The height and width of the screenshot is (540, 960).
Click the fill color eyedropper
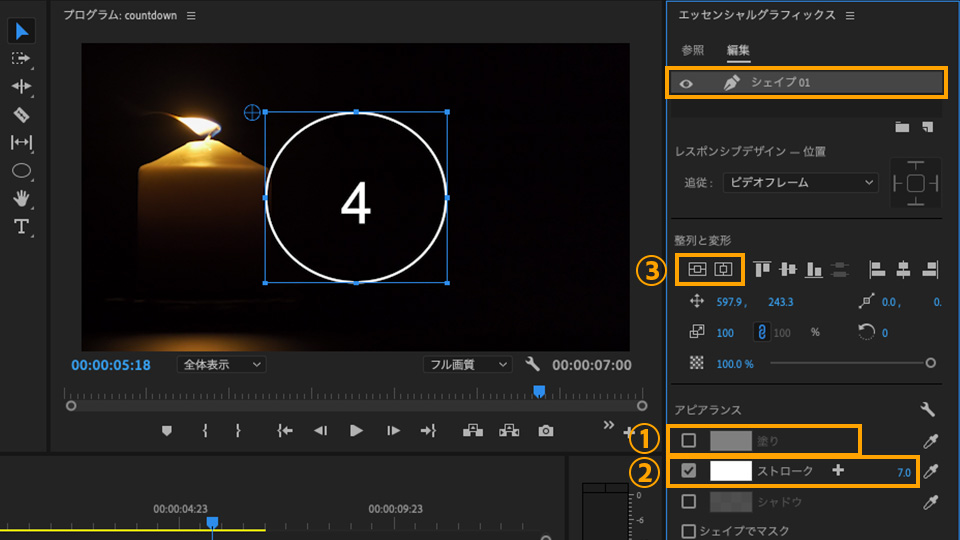[x=930, y=441]
